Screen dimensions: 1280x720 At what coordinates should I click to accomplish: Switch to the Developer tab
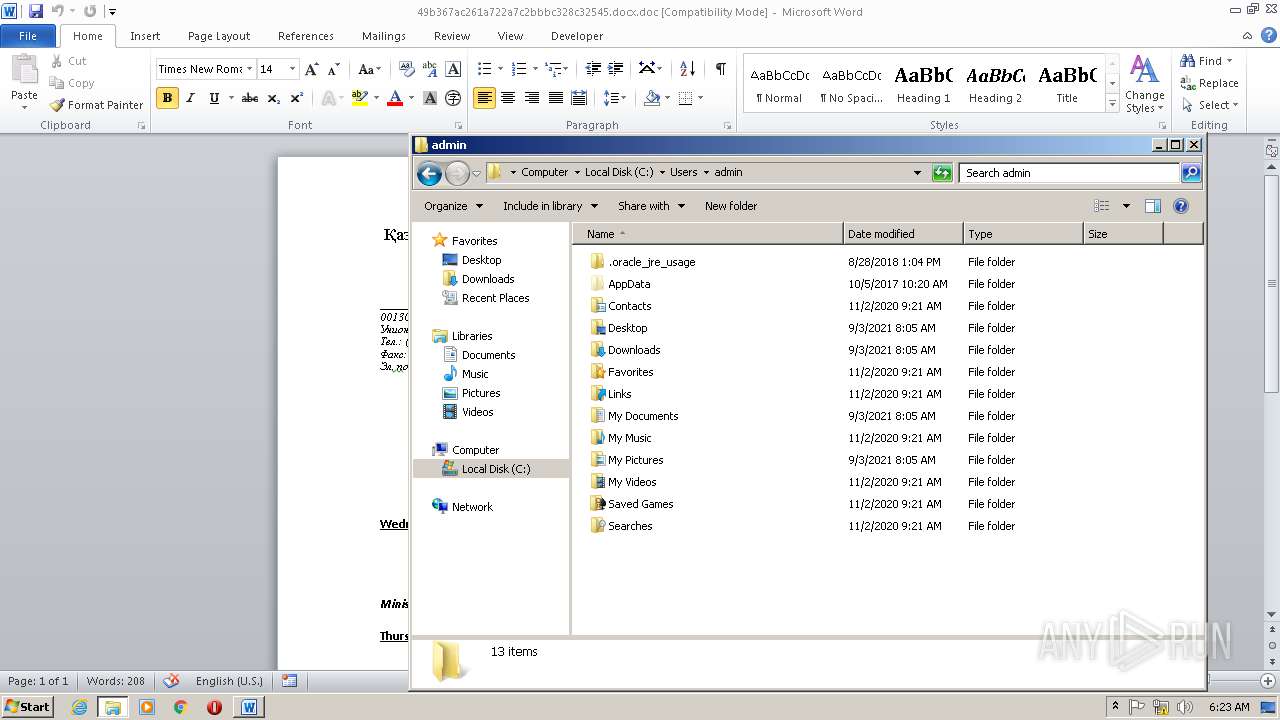[577, 36]
